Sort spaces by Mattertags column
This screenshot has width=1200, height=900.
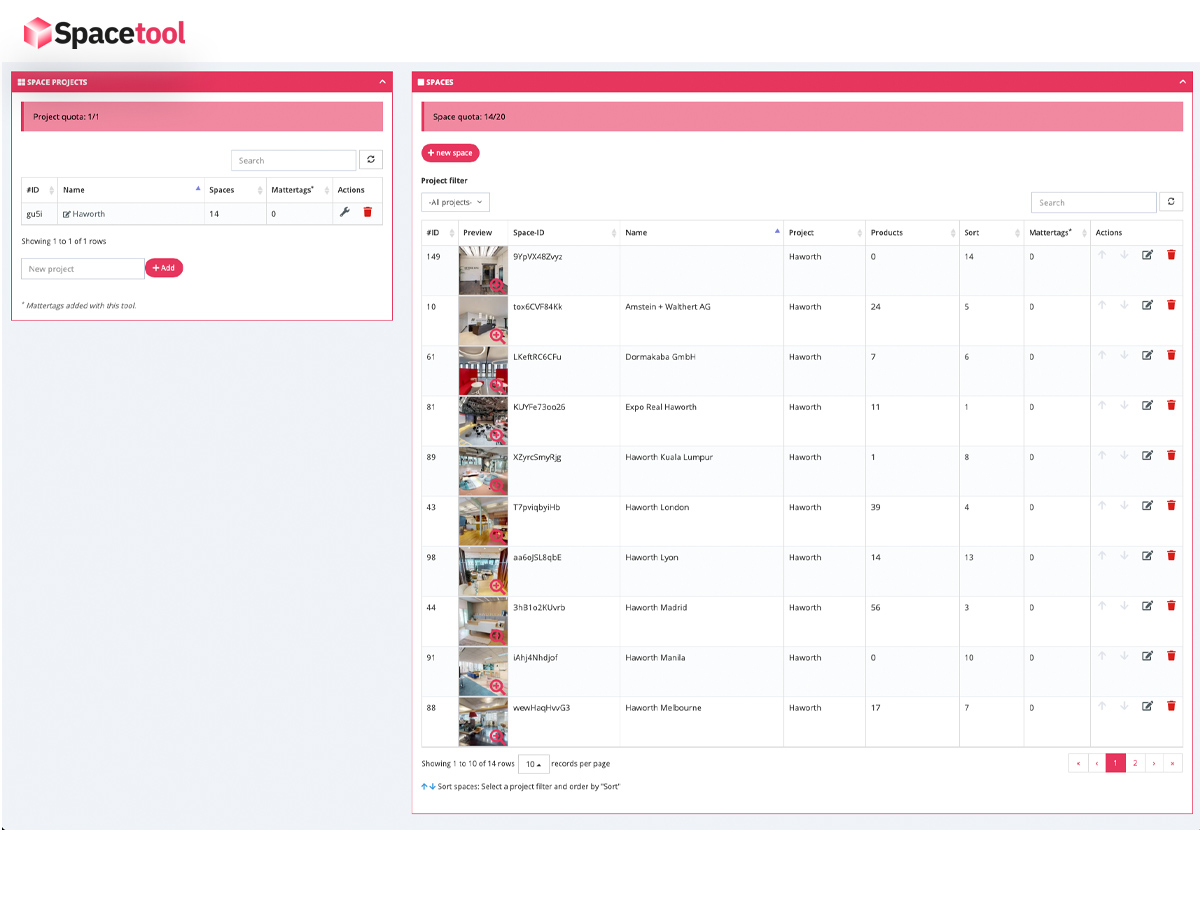tap(1056, 232)
